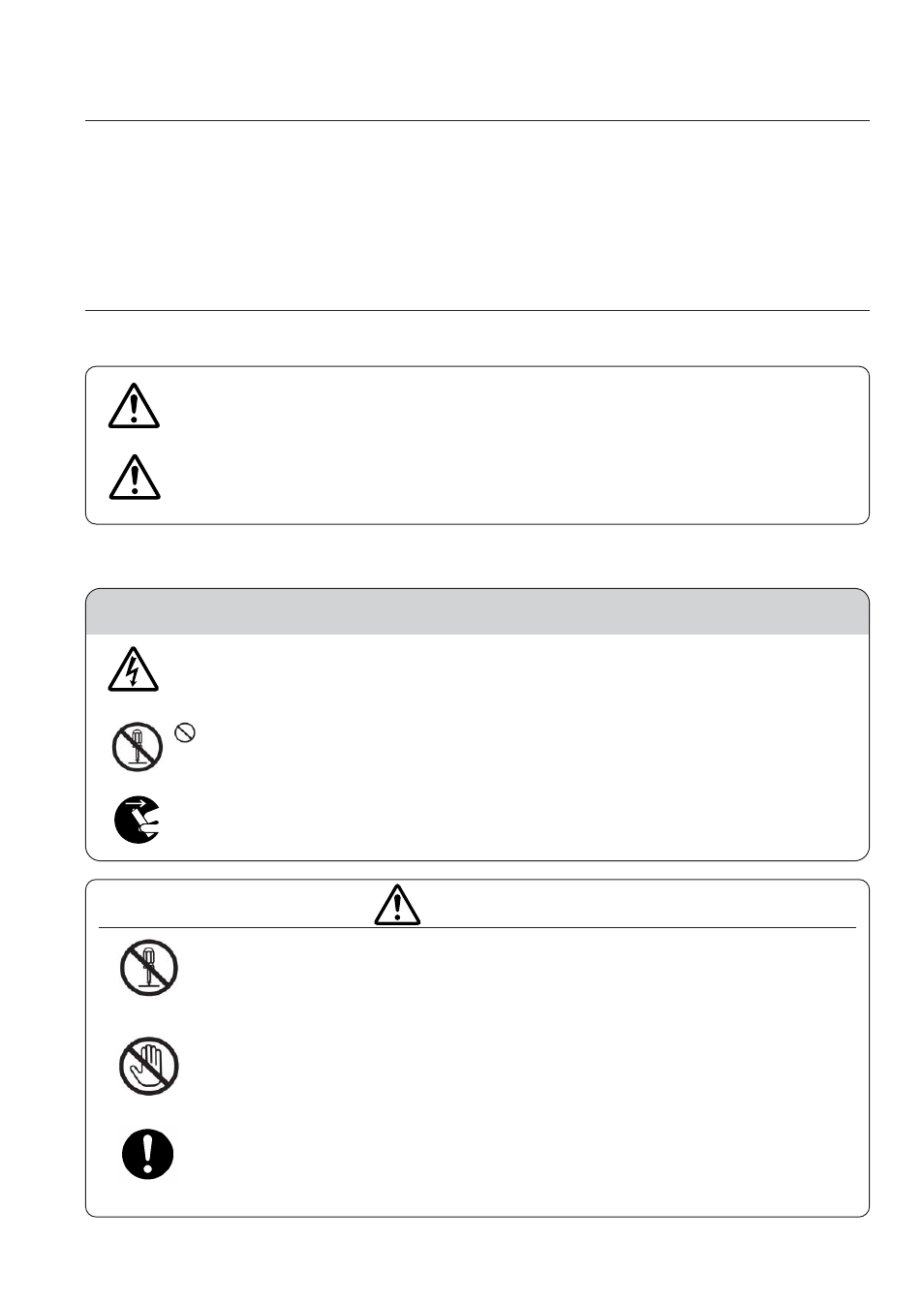
Task: Click the lower warning triangle in first box
Action: (x=134, y=477)
